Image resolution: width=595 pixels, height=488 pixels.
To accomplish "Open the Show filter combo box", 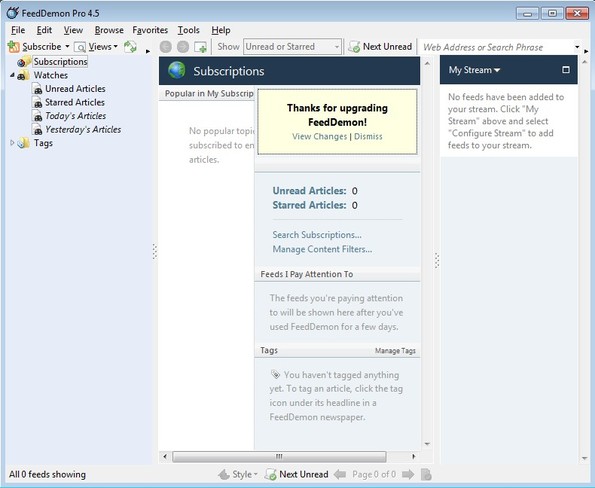I will (x=292, y=47).
